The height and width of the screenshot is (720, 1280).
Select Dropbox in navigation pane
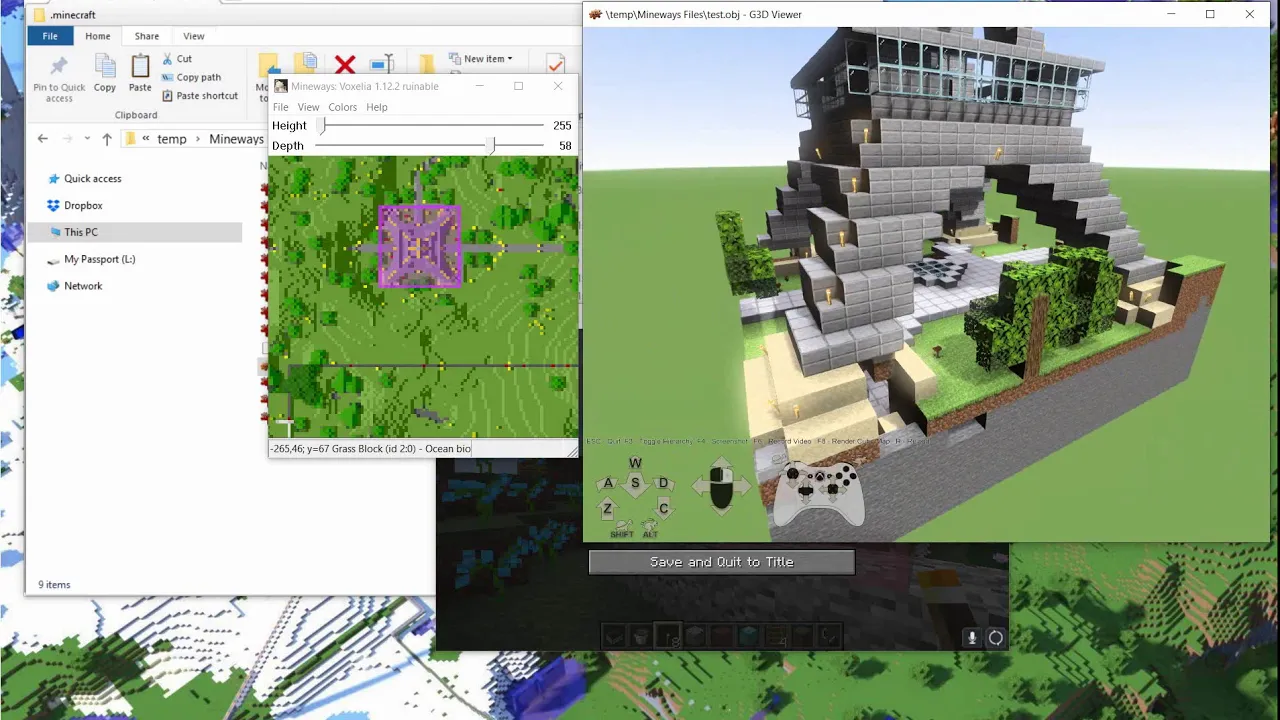tap(83, 206)
